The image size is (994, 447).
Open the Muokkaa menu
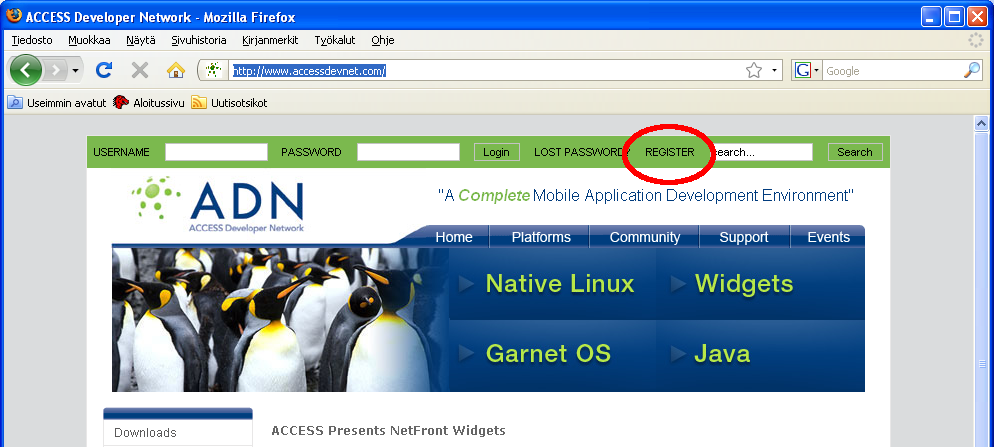(89, 40)
